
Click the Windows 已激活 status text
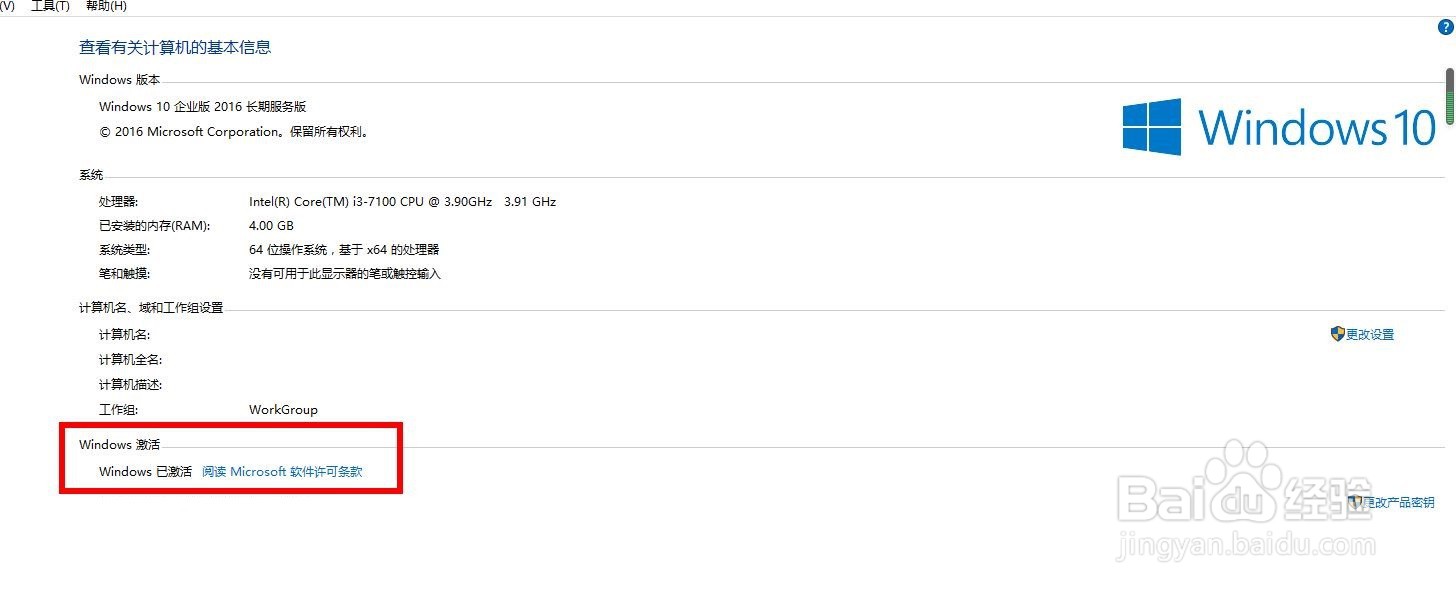(145, 472)
